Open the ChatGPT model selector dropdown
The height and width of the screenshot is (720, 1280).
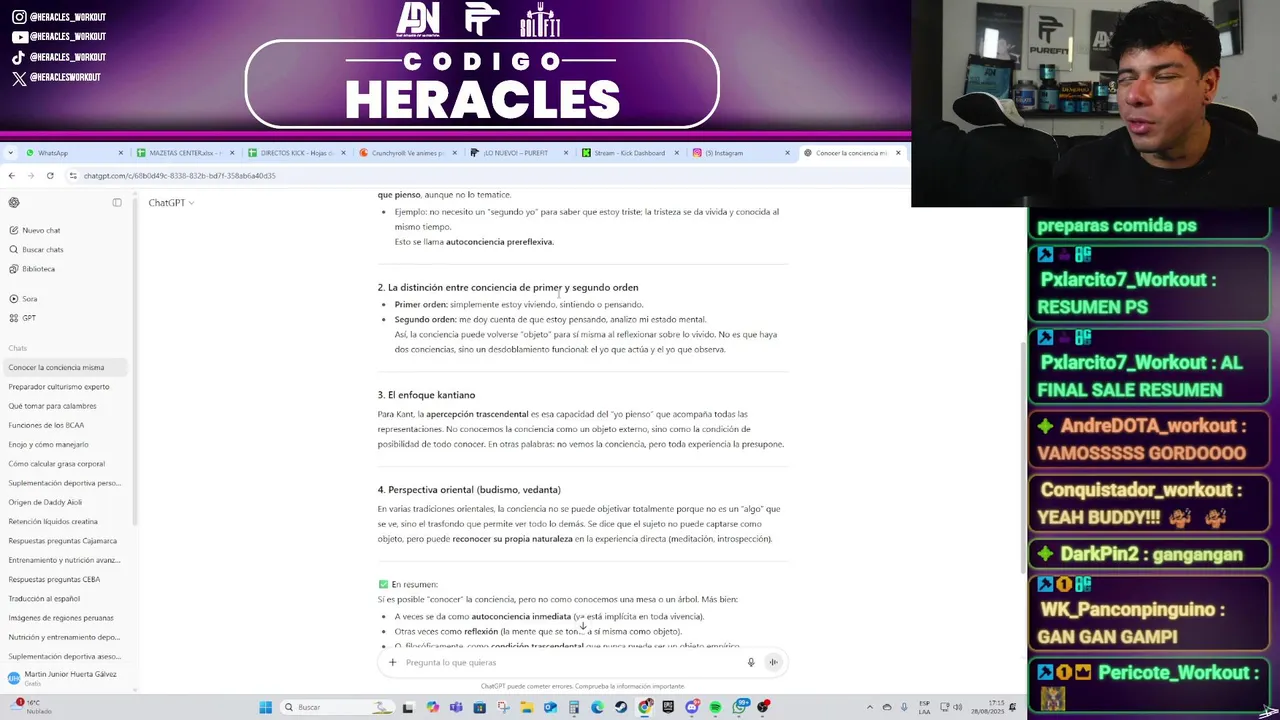171,202
